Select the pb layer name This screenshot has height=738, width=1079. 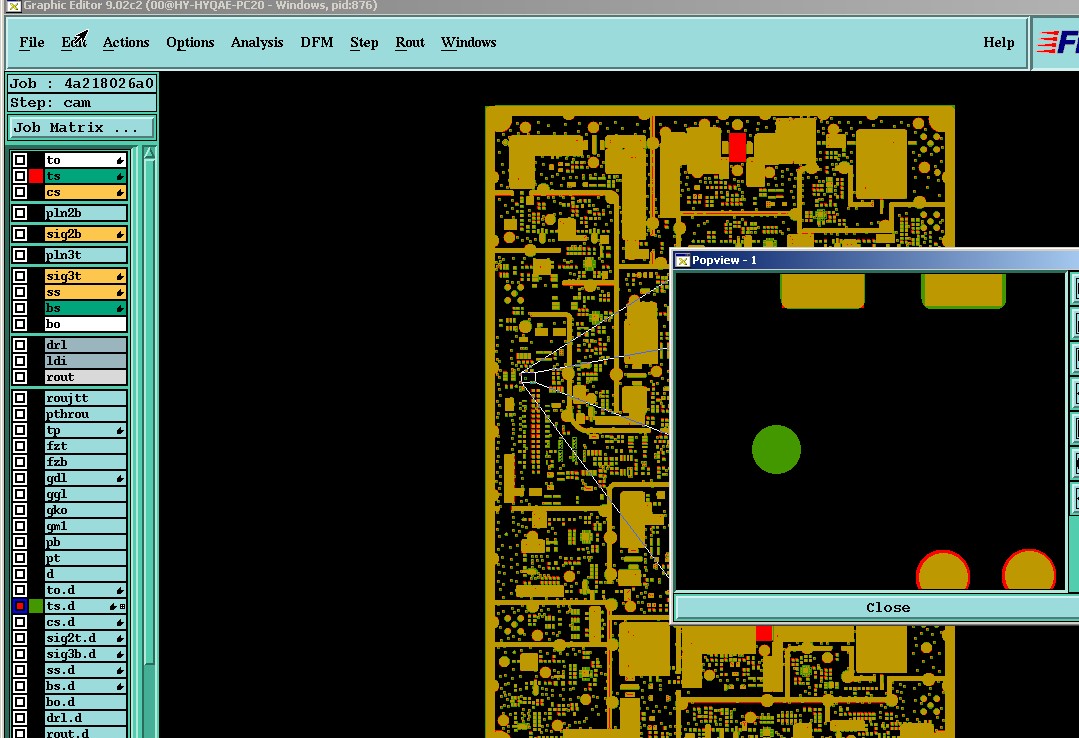(85, 542)
